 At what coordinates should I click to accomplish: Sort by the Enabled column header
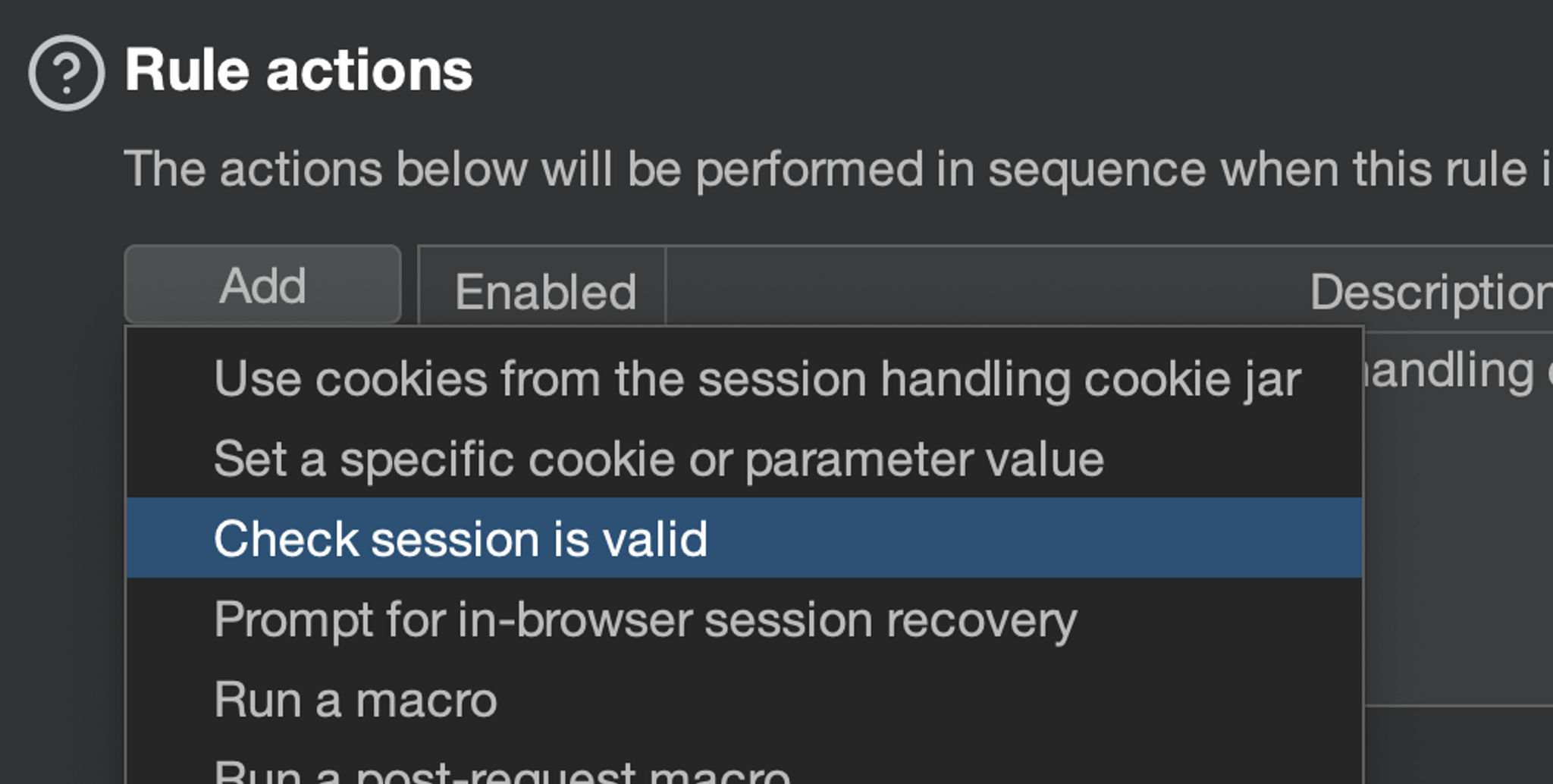coord(544,292)
